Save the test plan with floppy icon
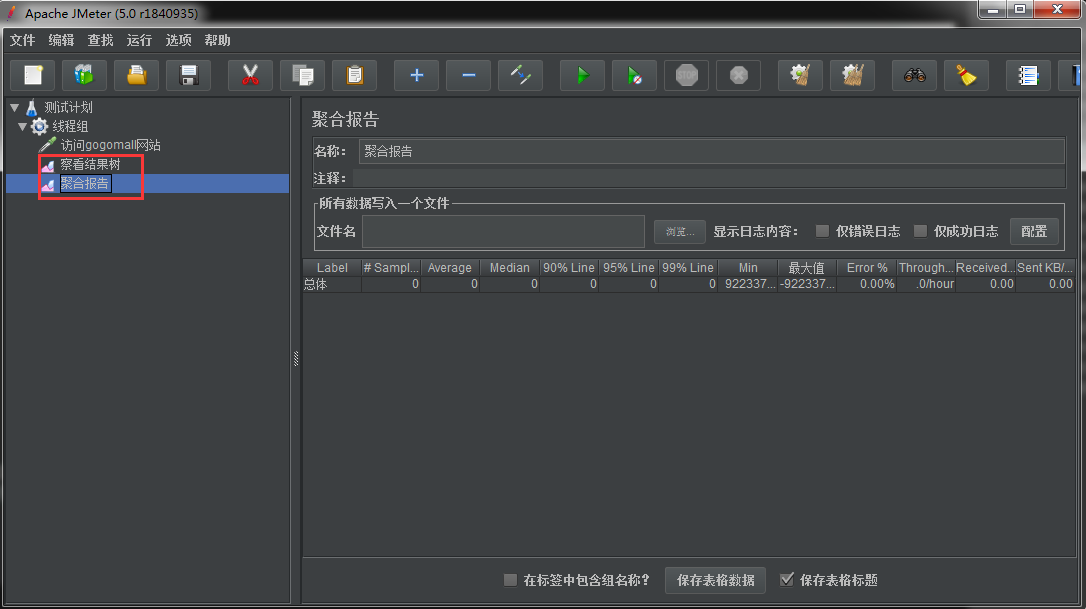The width and height of the screenshot is (1086, 609). pyautogui.click(x=188, y=75)
